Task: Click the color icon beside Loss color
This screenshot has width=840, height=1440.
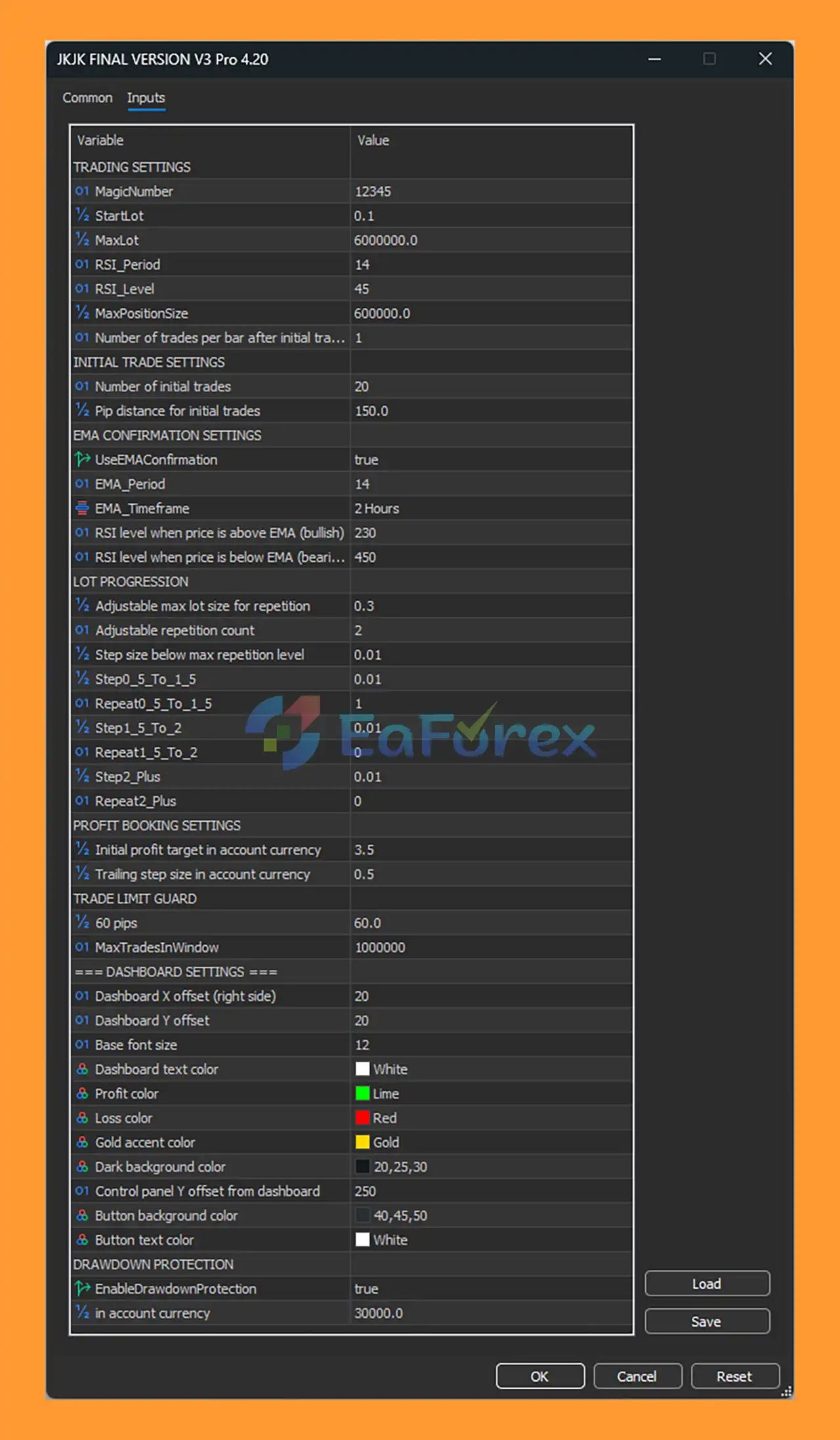Action: 82,1118
